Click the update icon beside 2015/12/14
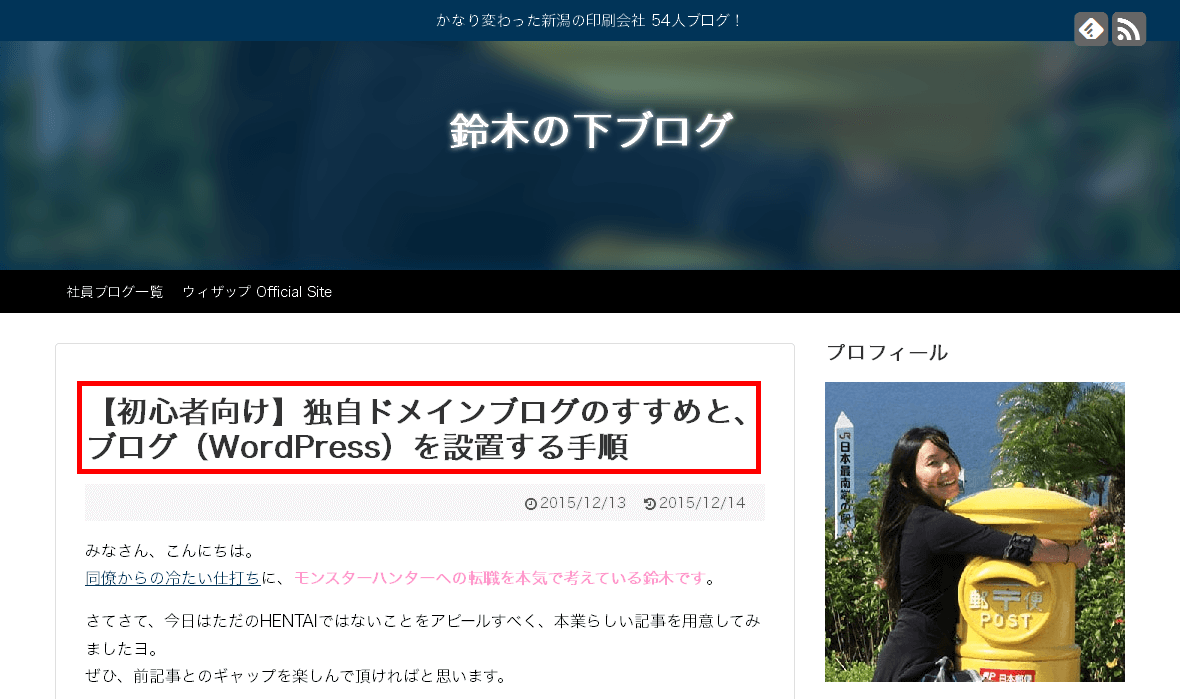Viewport: 1180px width, 699px height. (651, 503)
